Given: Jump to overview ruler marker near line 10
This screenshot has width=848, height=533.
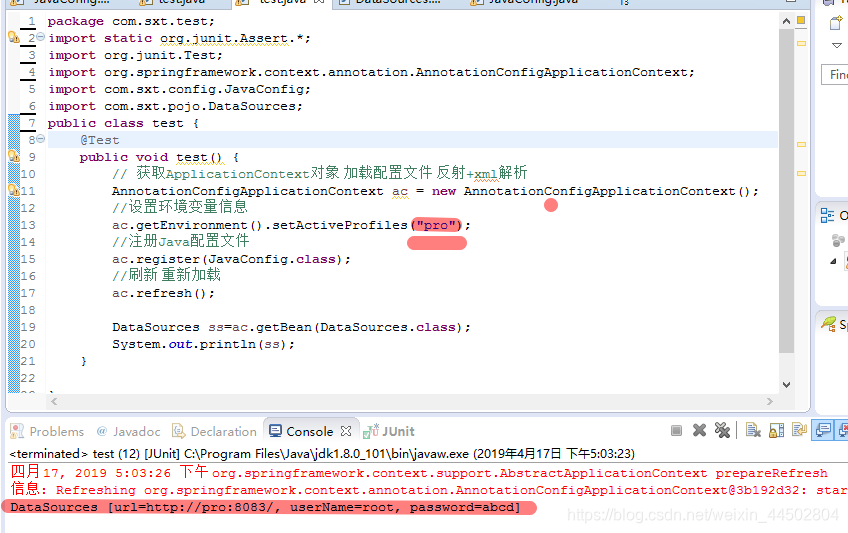Looking at the screenshot, I should (x=801, y=174).
